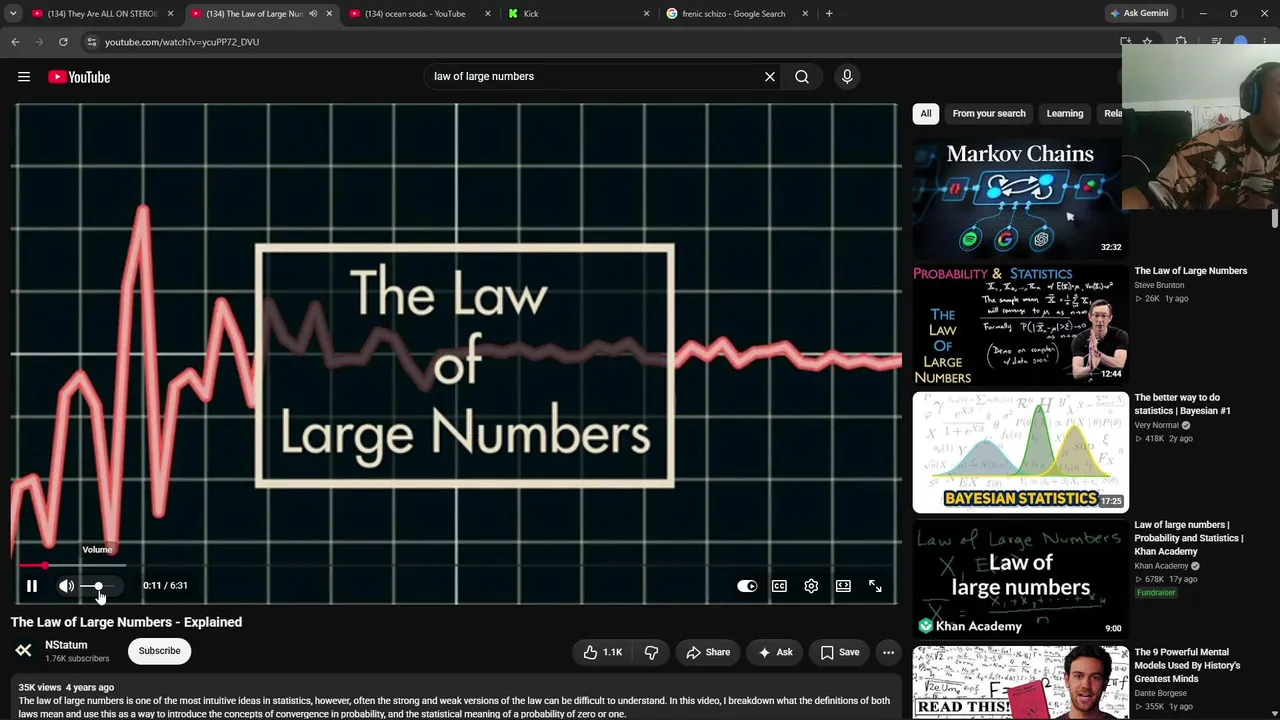Open Khan Academy's 'Law of large numbers' title
Image resolution: width=1280 pixels, height=720 pixels.
pyautogui.click(x=1189, y=538)
